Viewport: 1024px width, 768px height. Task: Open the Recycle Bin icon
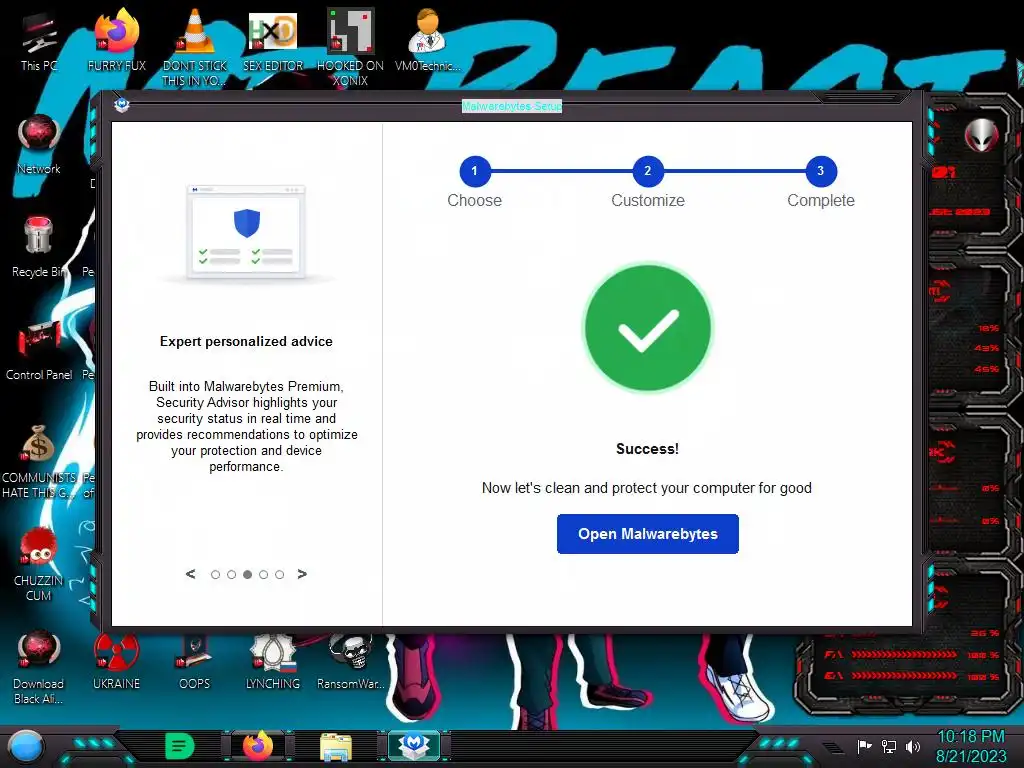pos(39,248)
